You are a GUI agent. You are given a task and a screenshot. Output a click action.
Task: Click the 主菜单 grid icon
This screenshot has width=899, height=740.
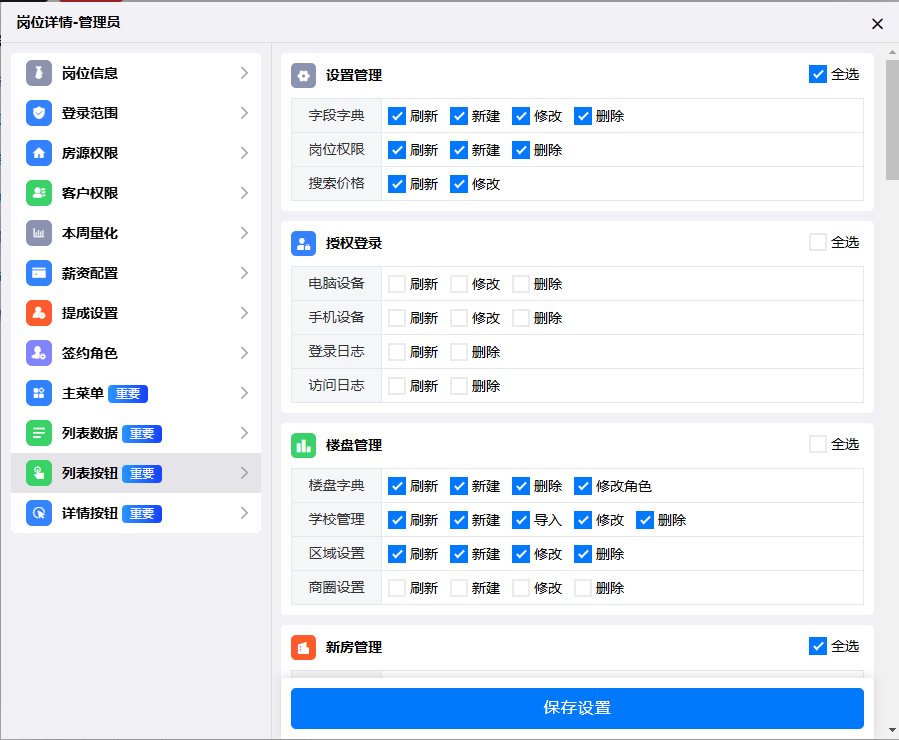[38, 393]
